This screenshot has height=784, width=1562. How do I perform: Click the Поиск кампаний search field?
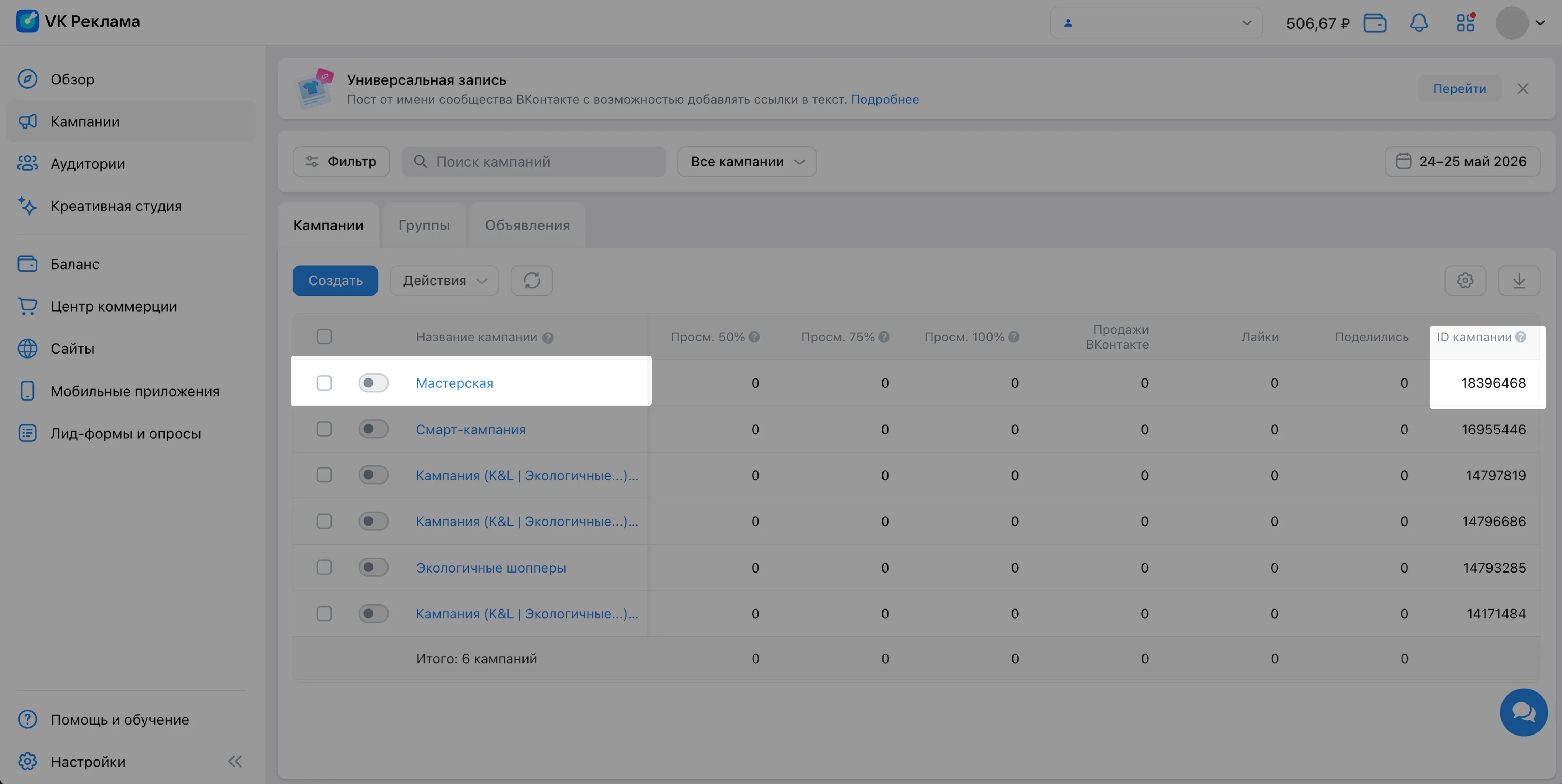point(533,162)
